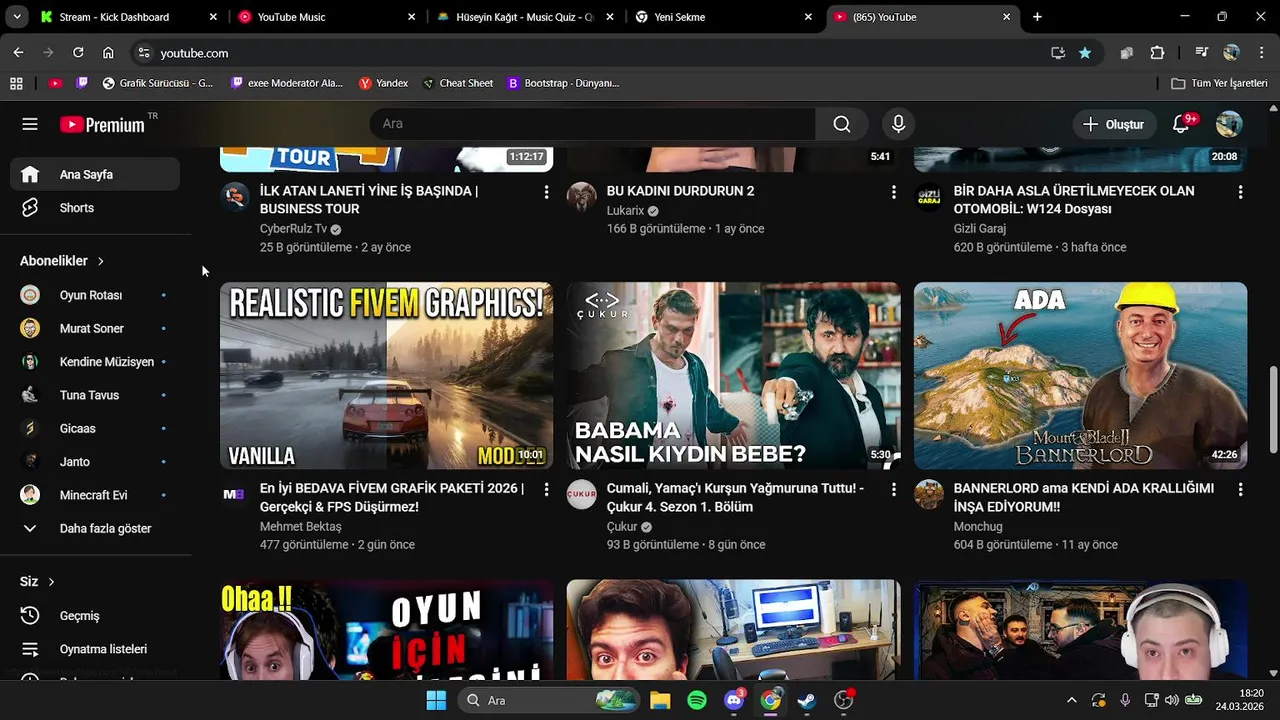The width and height of the screenshot is (1280, 720).
Task: Open the account avatar menu
Action: pyautogui.click(x=1229, y=124)
